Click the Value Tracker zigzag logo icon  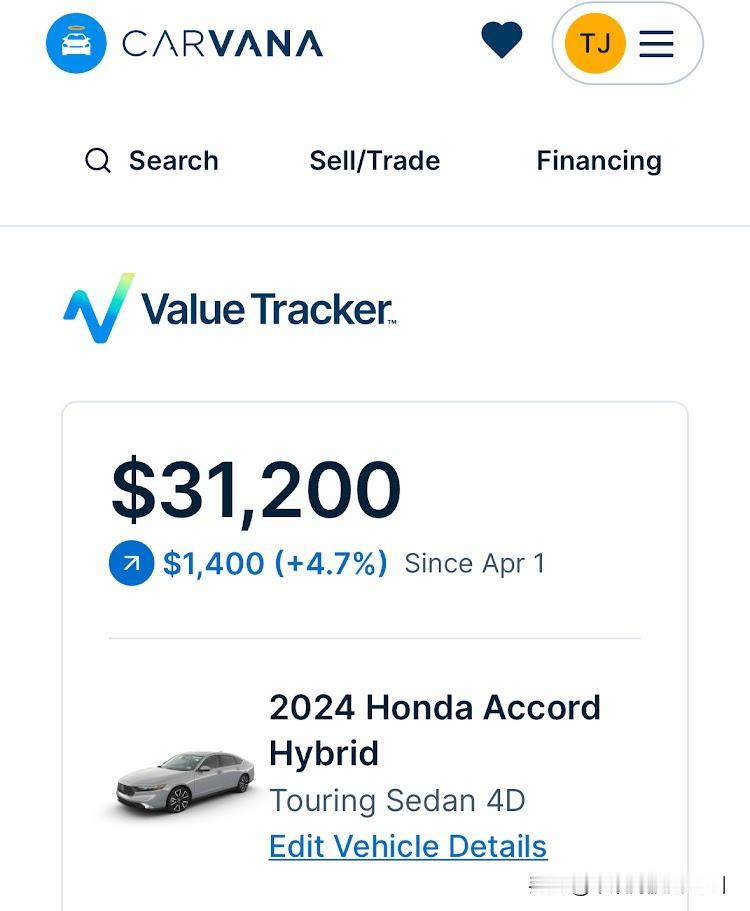point(99,308)
